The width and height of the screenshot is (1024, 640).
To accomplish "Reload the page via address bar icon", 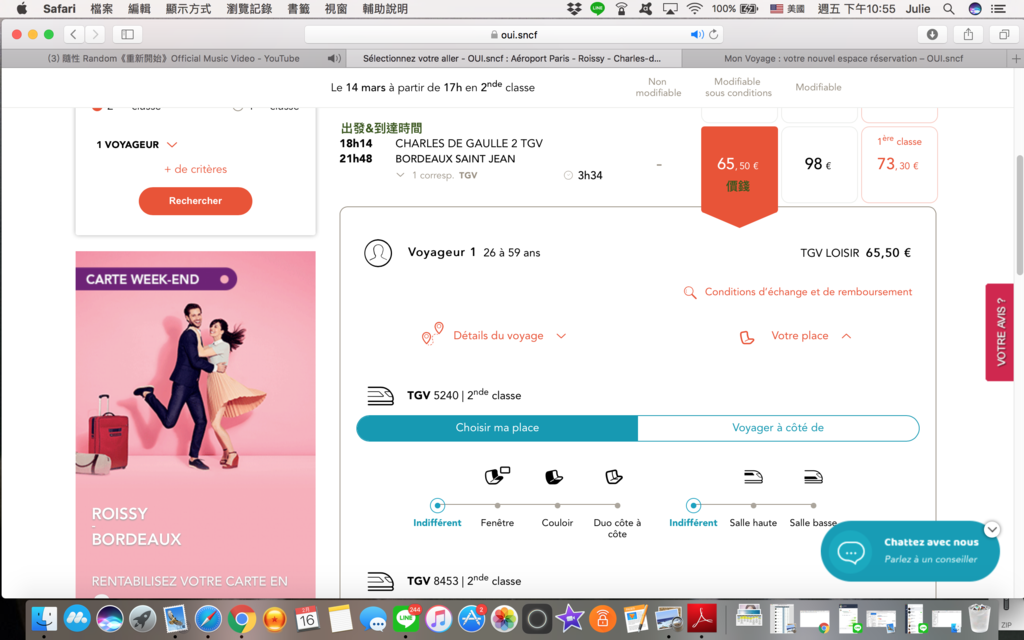I will coord(714,35).
